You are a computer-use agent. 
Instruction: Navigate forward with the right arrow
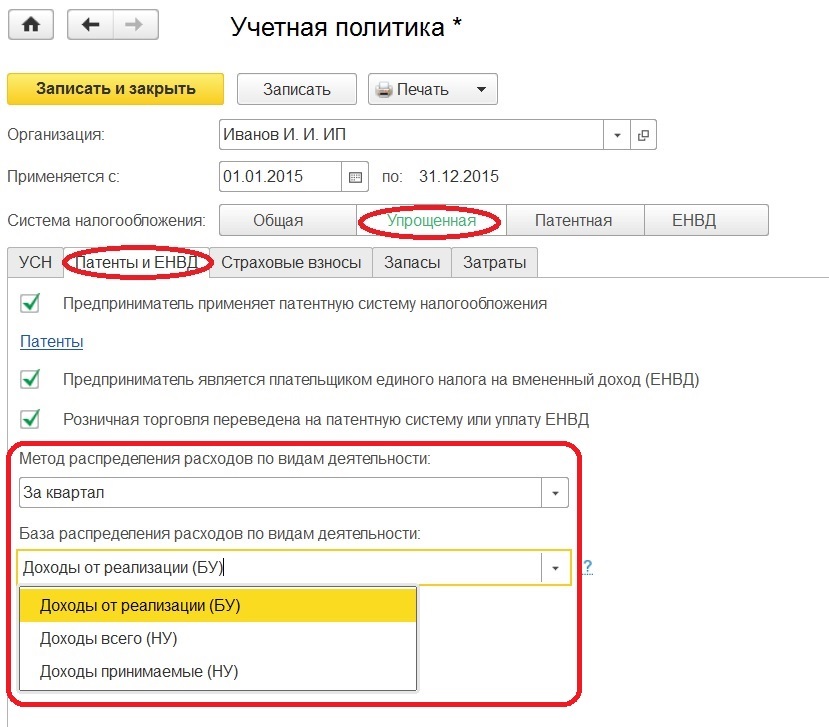tap(135, 24)
